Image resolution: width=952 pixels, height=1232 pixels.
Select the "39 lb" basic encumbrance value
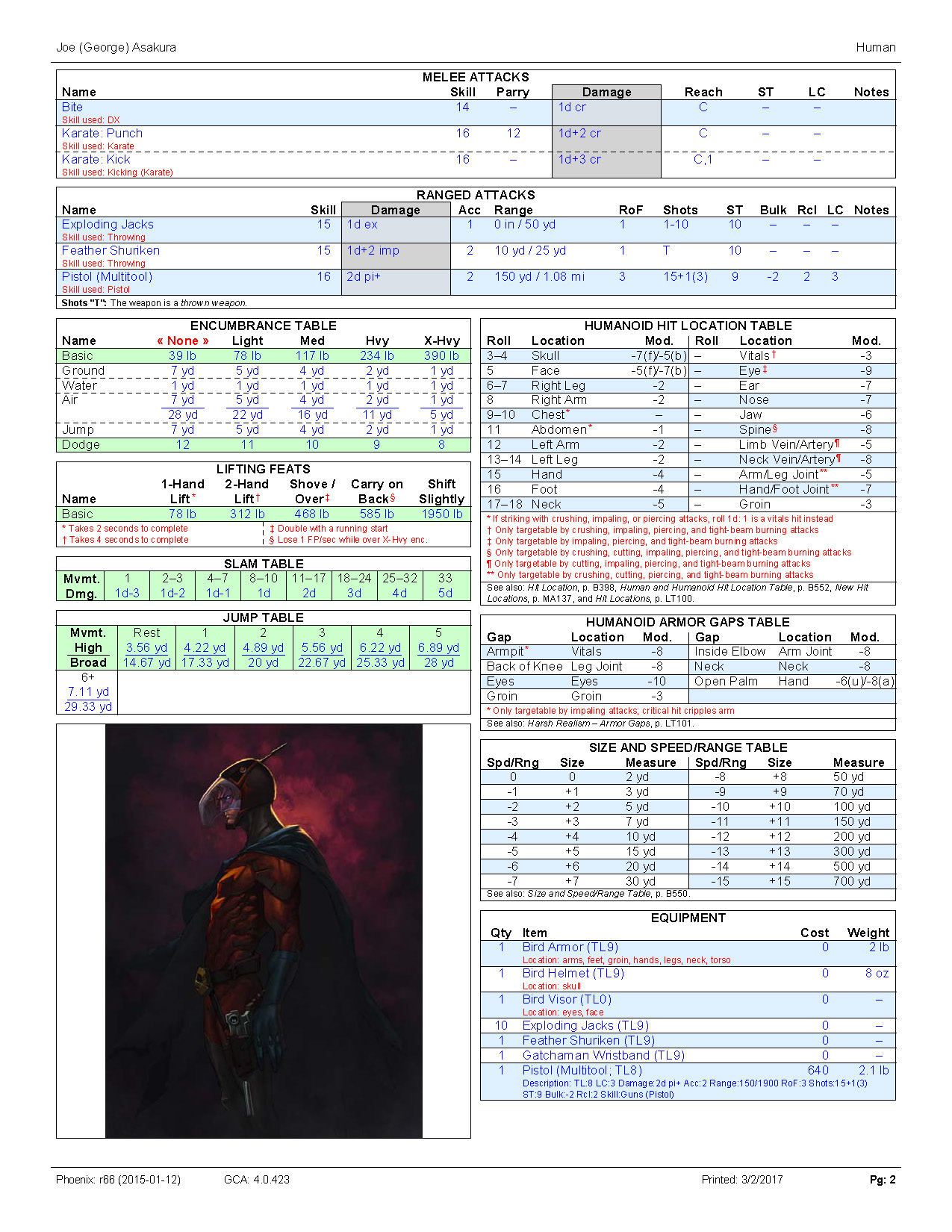tap(182, 356)
